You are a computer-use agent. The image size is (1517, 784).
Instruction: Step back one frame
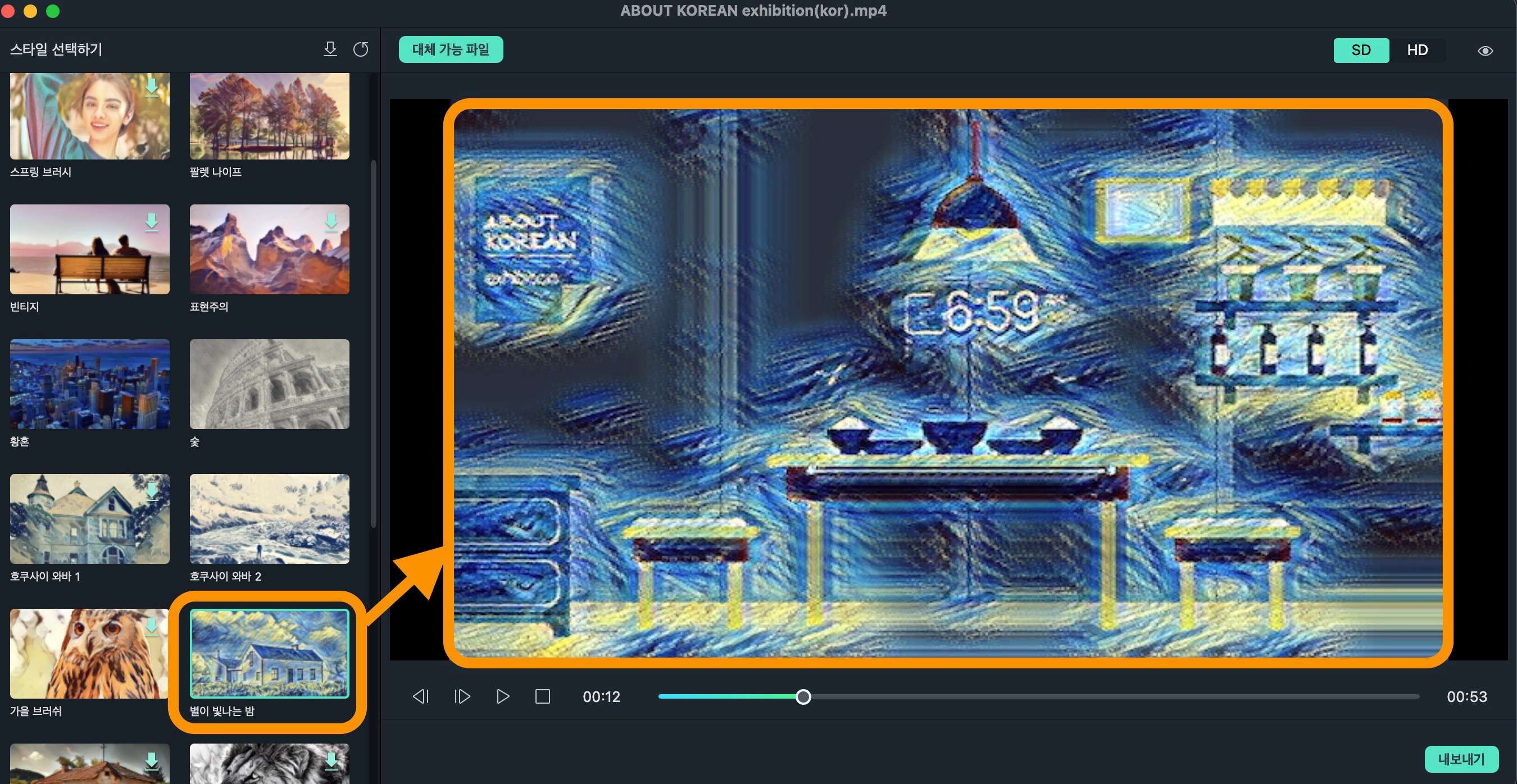420,696
